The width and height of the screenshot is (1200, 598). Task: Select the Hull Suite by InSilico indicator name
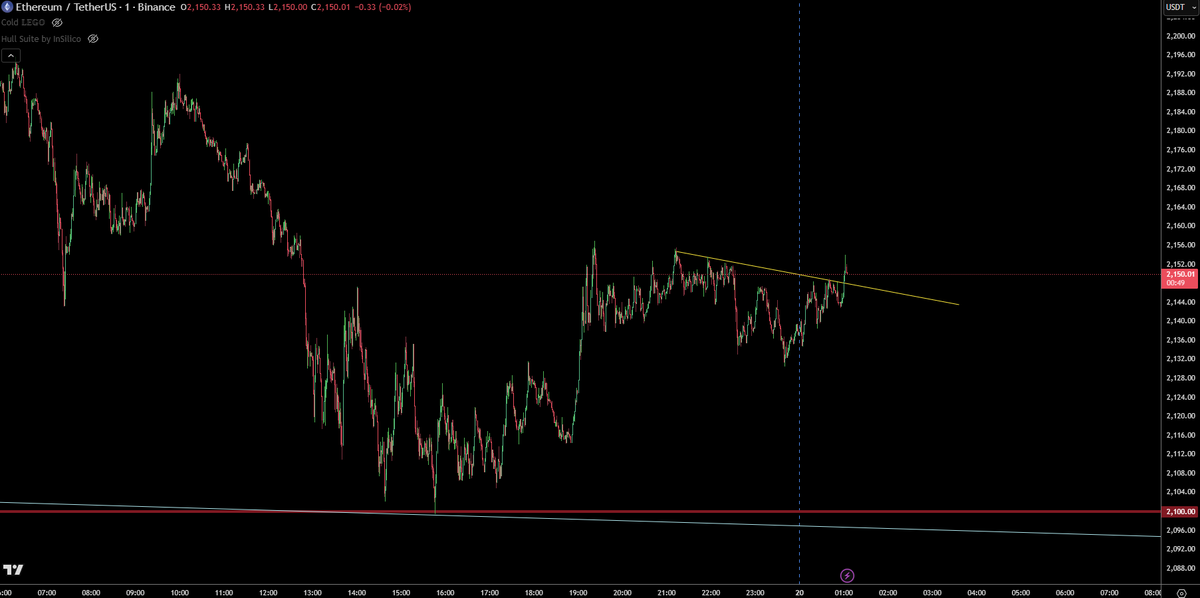point(40,39)
